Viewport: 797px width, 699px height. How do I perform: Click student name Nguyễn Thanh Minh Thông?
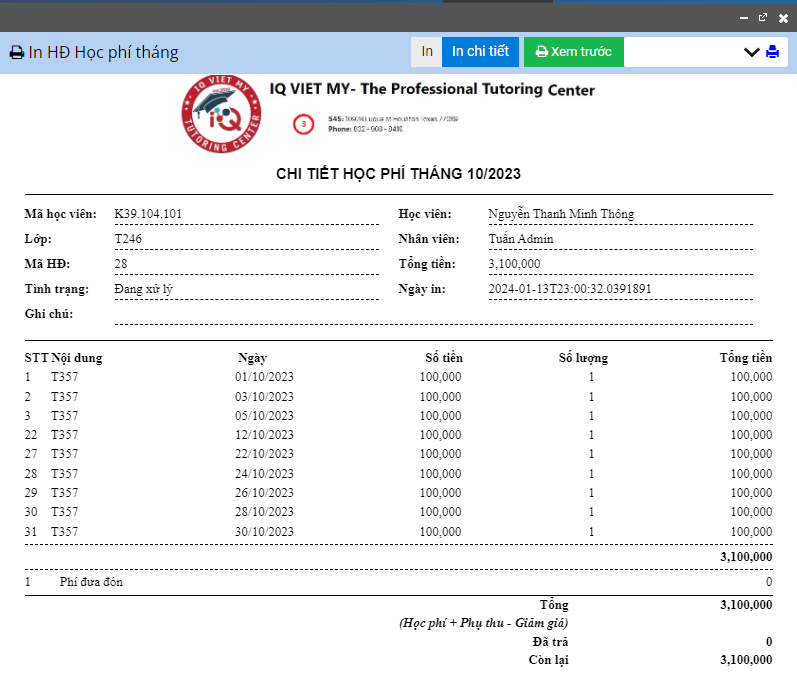(x=560, y=214)
